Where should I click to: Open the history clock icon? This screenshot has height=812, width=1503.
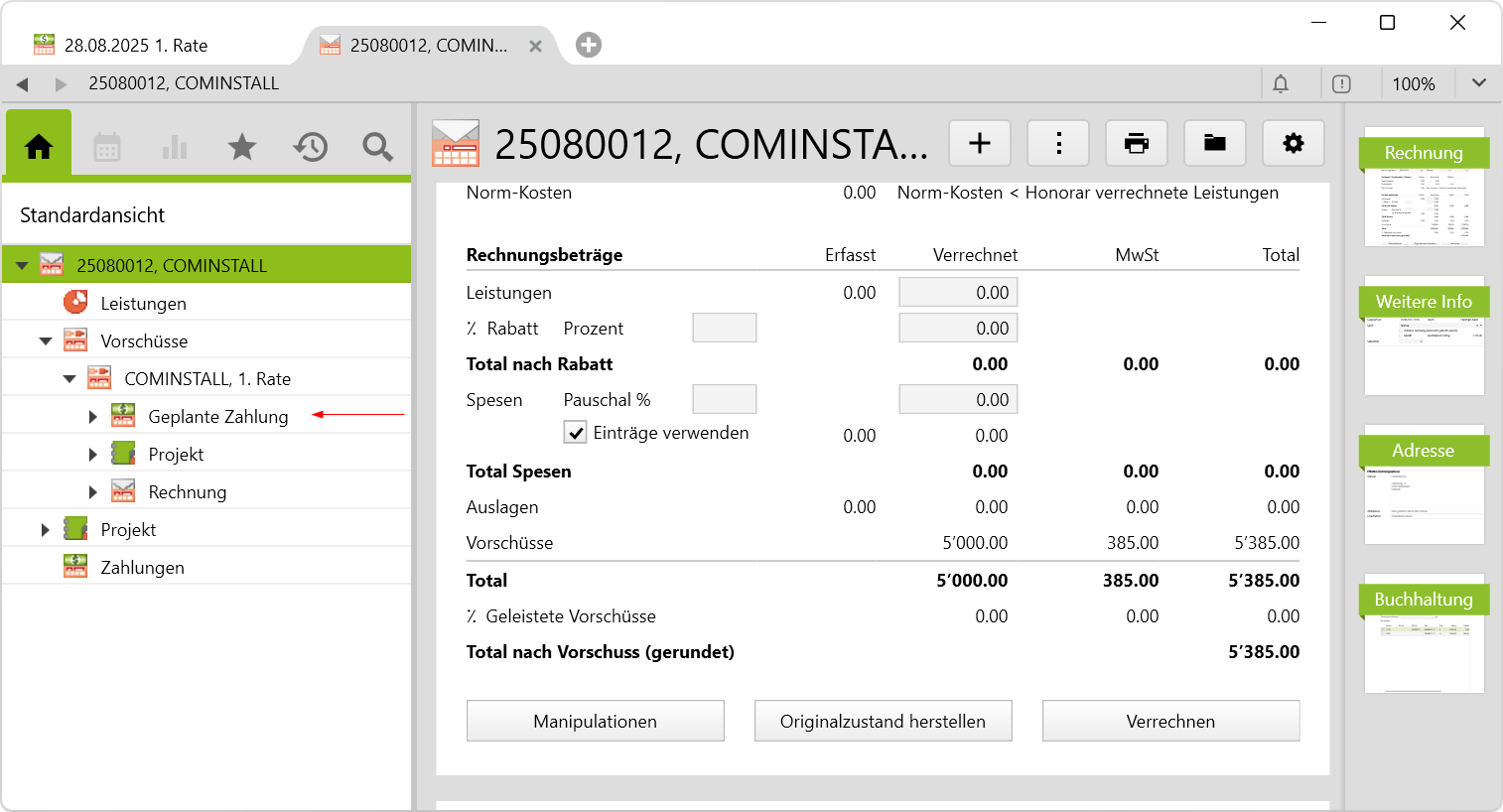[x=310, y=148]
